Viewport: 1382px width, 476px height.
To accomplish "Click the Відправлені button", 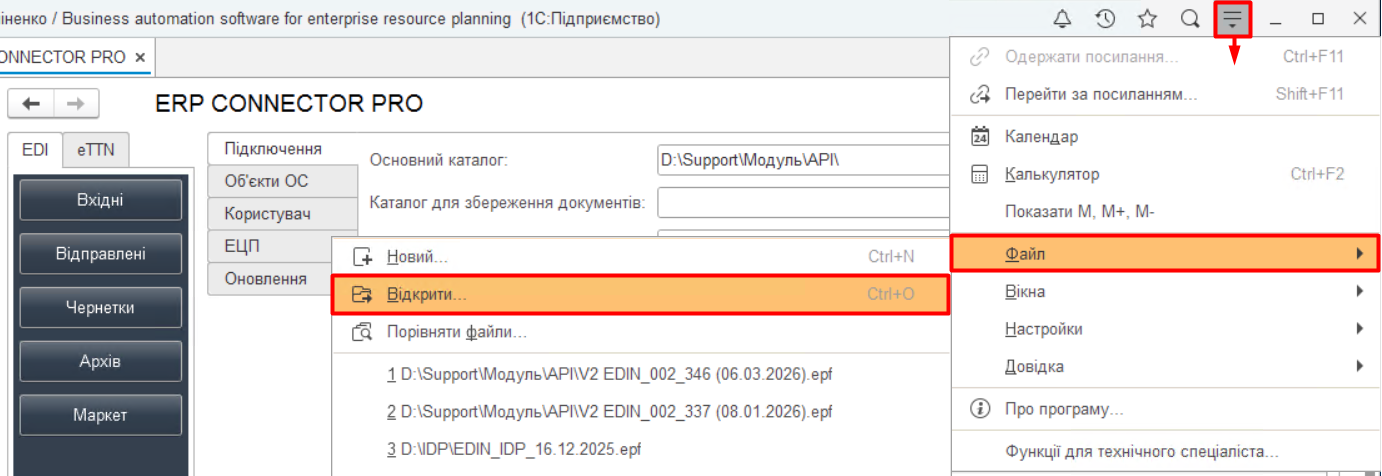I will pyautogui.click(x=101, y=254).
